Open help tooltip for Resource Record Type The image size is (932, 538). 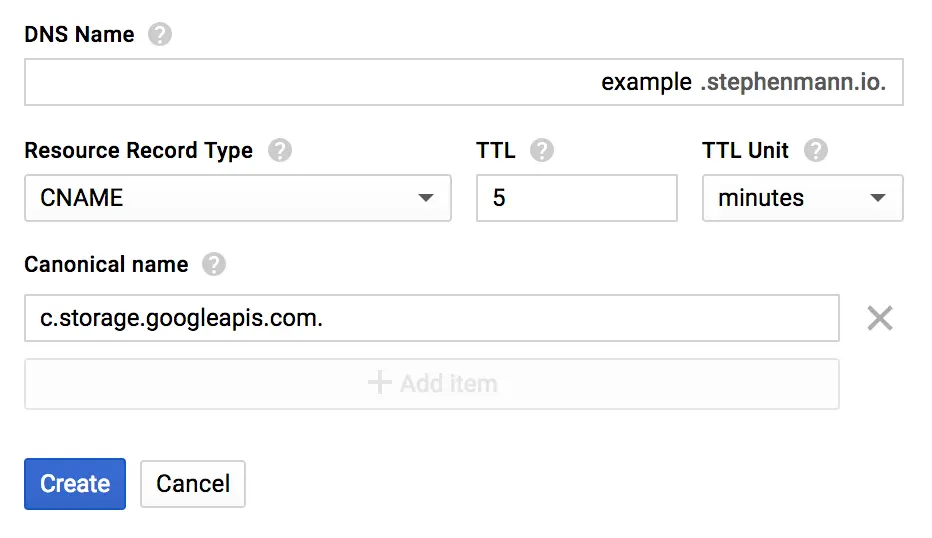(280, 151)
